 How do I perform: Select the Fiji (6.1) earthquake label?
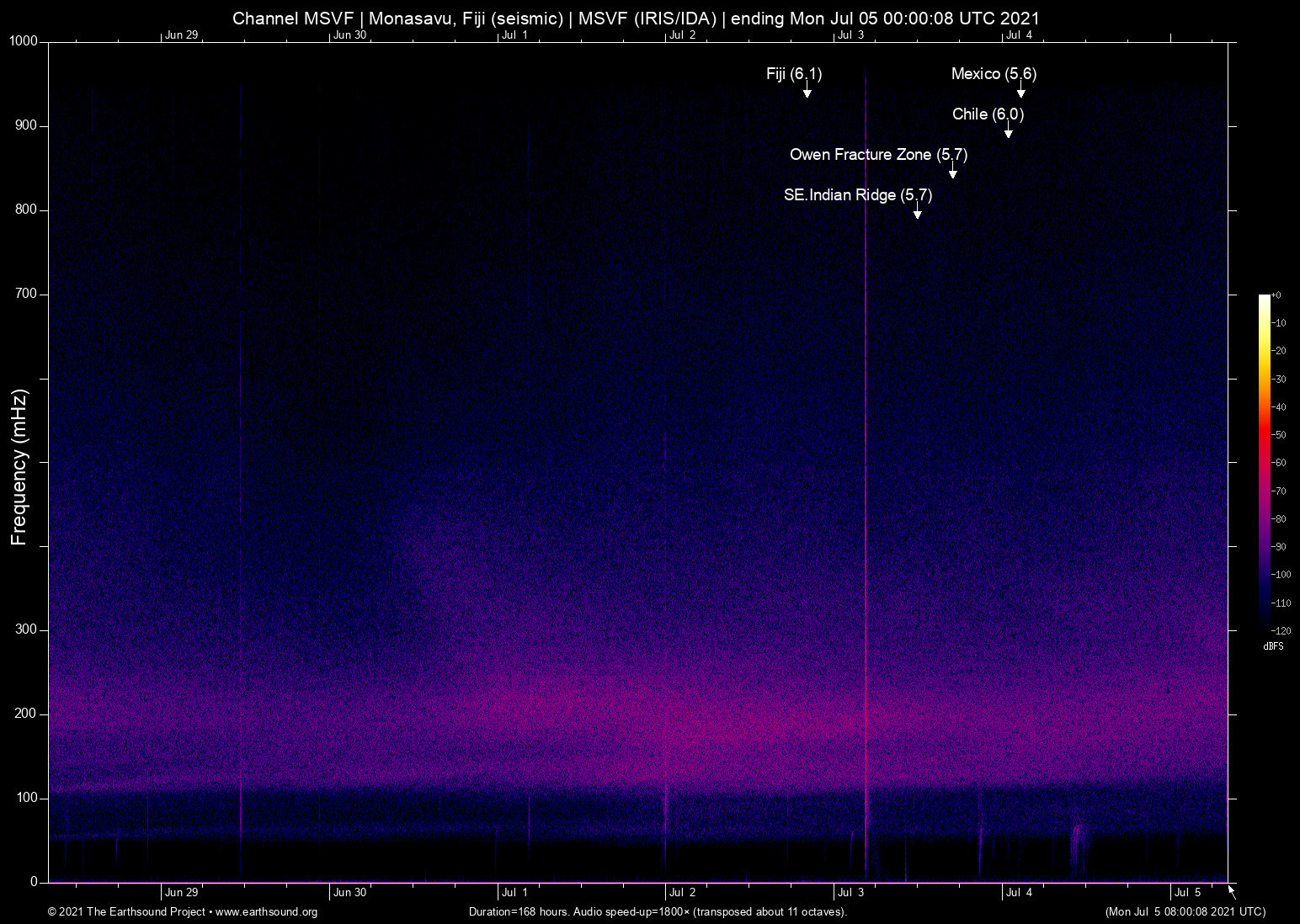tap(793, 74)
